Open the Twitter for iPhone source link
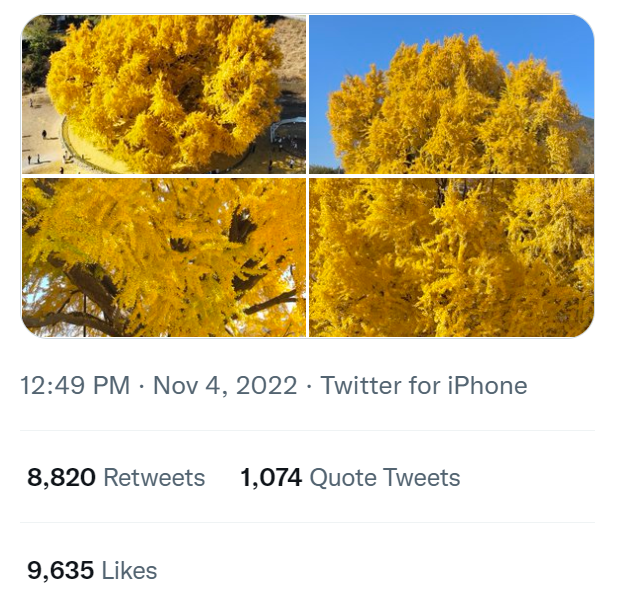 pyautogui.click(x=423, y=386)
